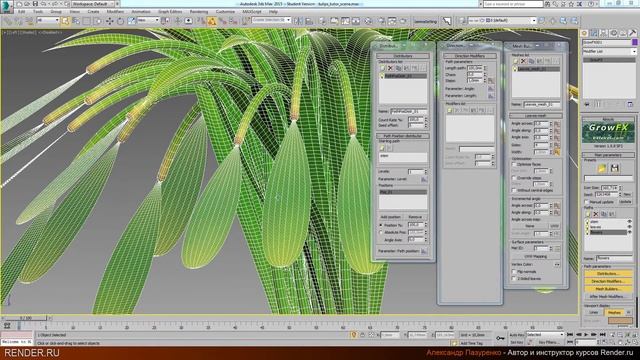Toggle visibility eye for leaves path
Screen dimensions: 640x360
(629, 227)
